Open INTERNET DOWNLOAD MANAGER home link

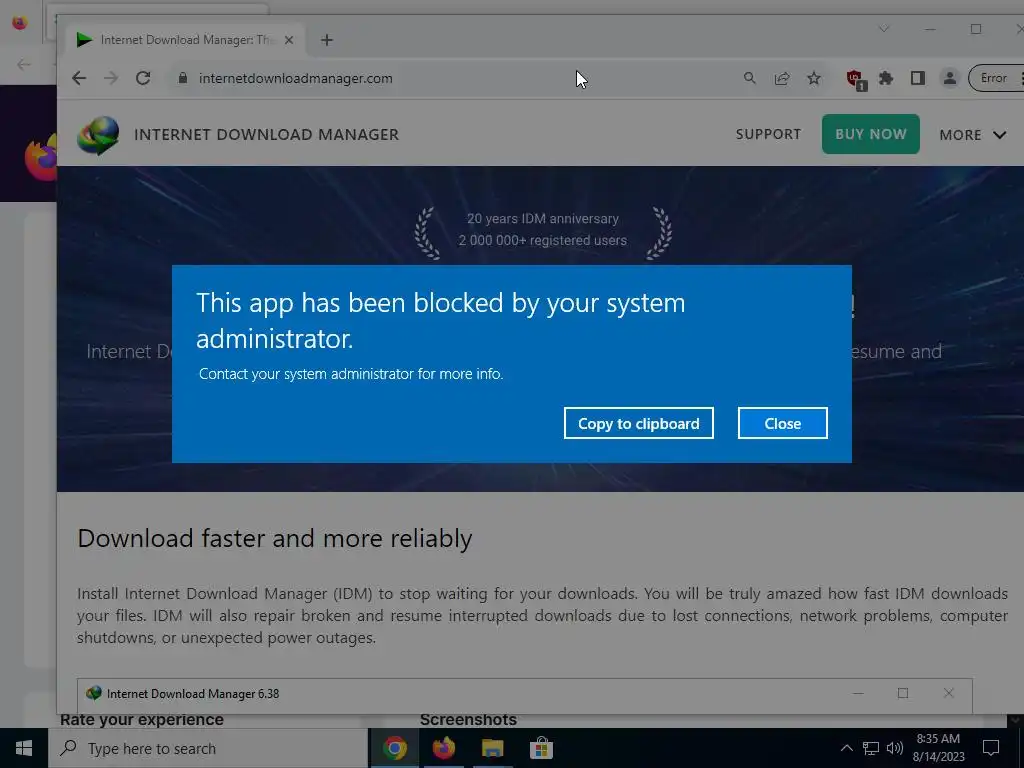[x=266, y=135]
